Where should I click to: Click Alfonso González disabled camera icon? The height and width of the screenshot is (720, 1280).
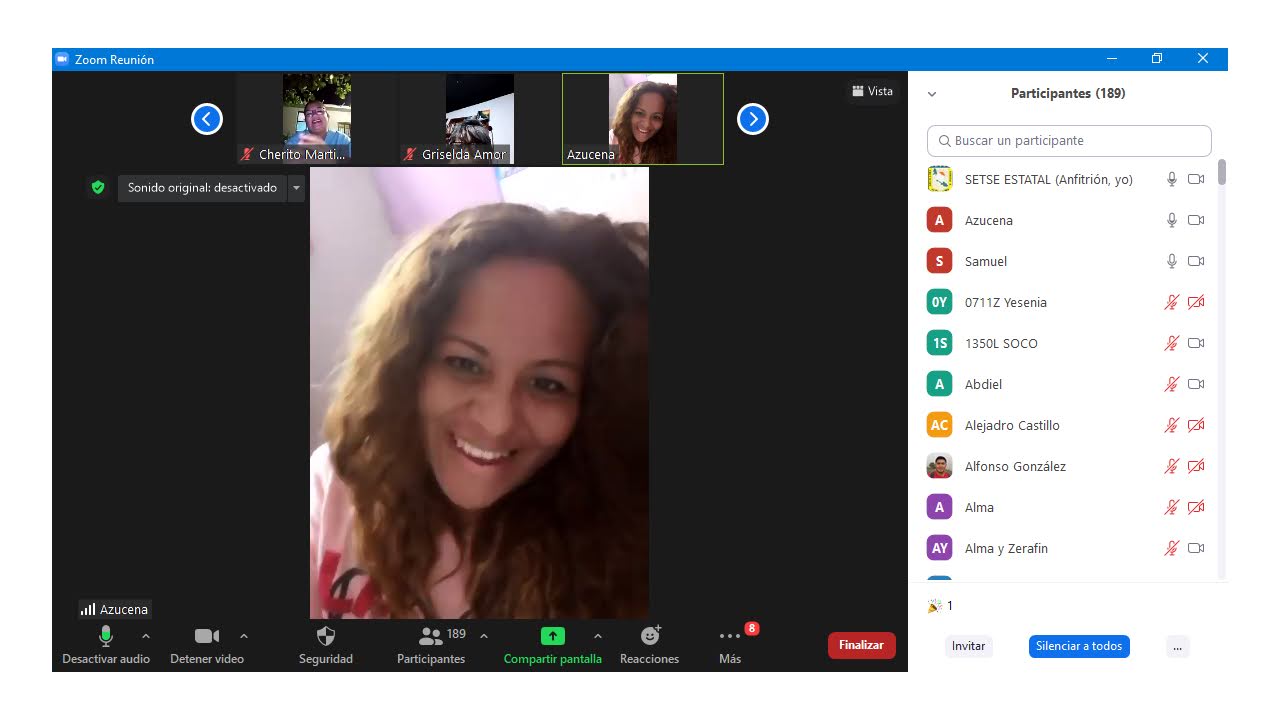point(1196,467)
